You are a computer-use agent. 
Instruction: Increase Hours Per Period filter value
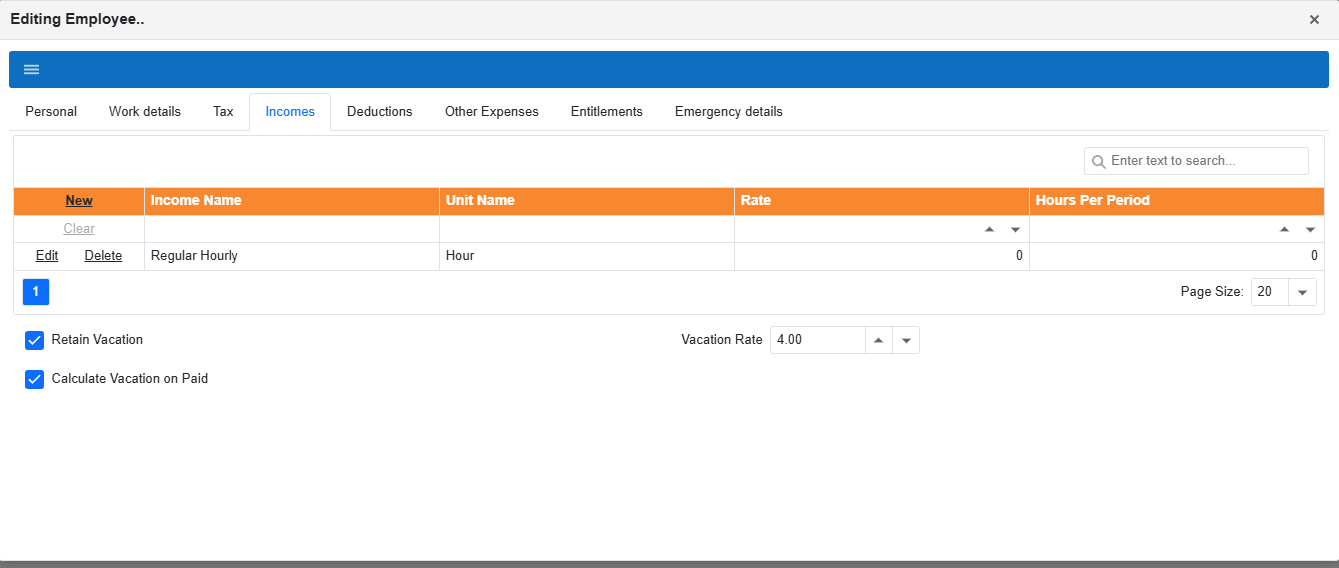point(1285,229)
